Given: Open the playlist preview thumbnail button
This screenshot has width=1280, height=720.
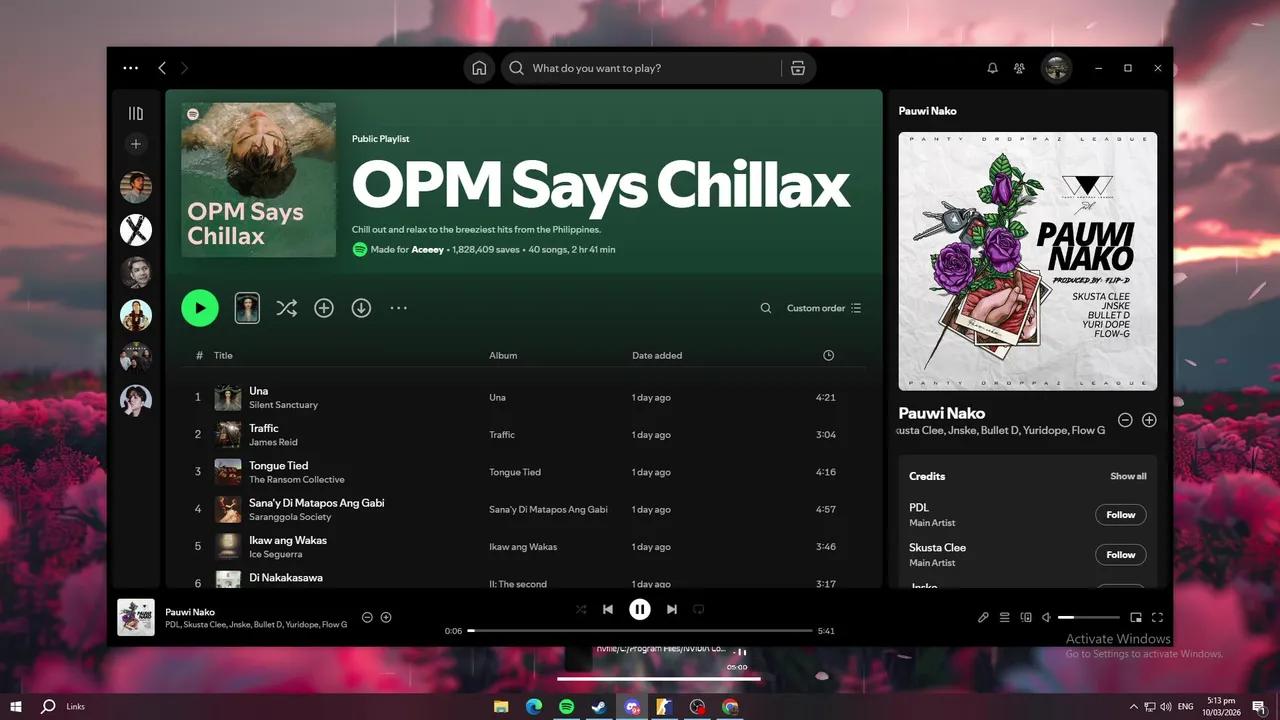Looking at the screenshot, I should [x=247, y=308].
